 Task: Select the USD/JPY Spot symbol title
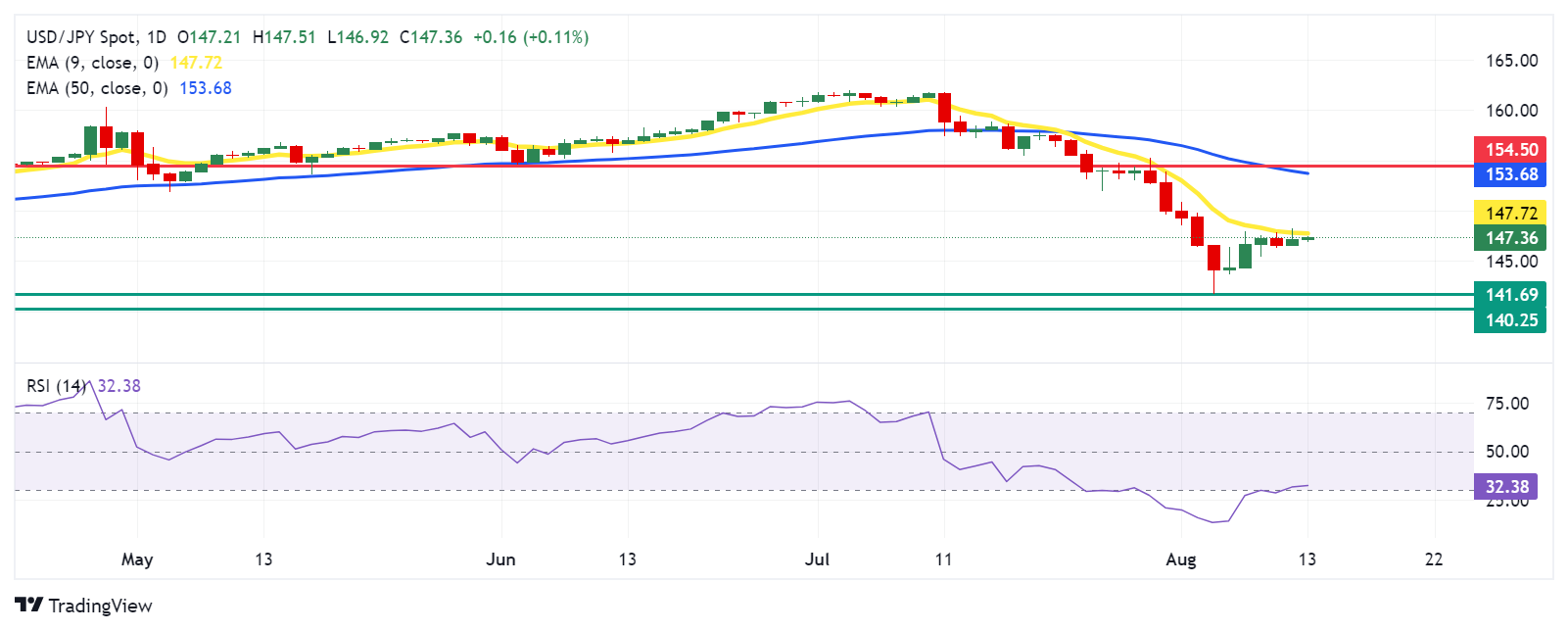point(82,37)
